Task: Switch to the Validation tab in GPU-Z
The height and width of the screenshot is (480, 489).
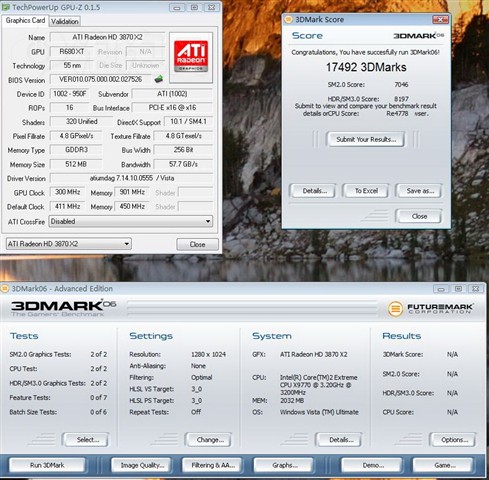Action: (x=65, y=21)
